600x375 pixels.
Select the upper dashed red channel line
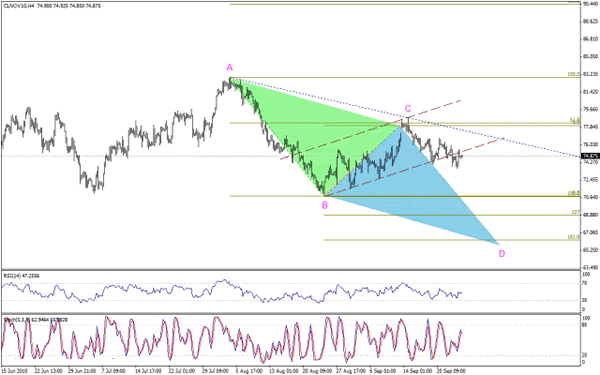tap(370, 129)
